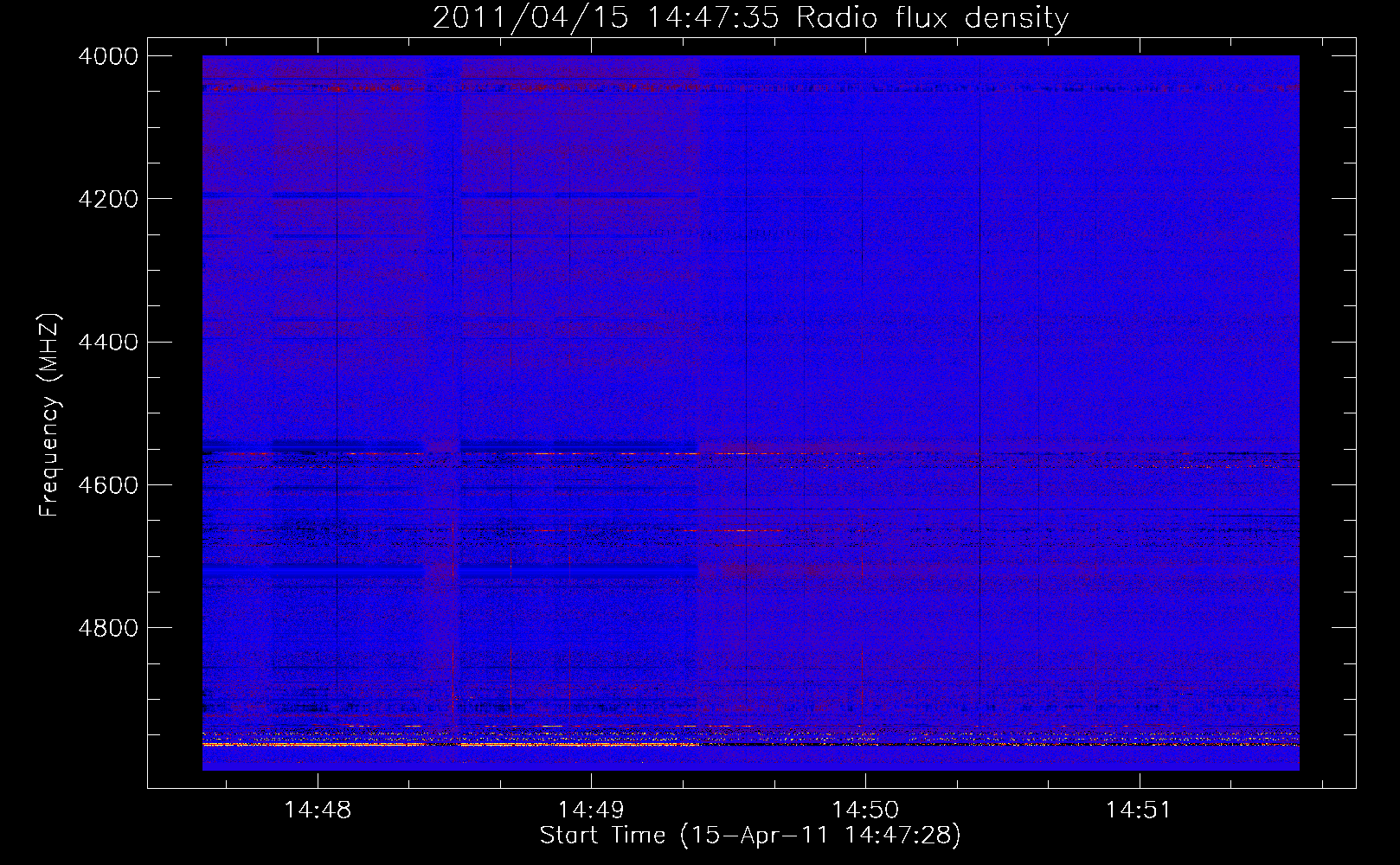
Task: Click the "Start Time (15-Apr-11 14:47:28)" axis label
Action: click(750, 836)
